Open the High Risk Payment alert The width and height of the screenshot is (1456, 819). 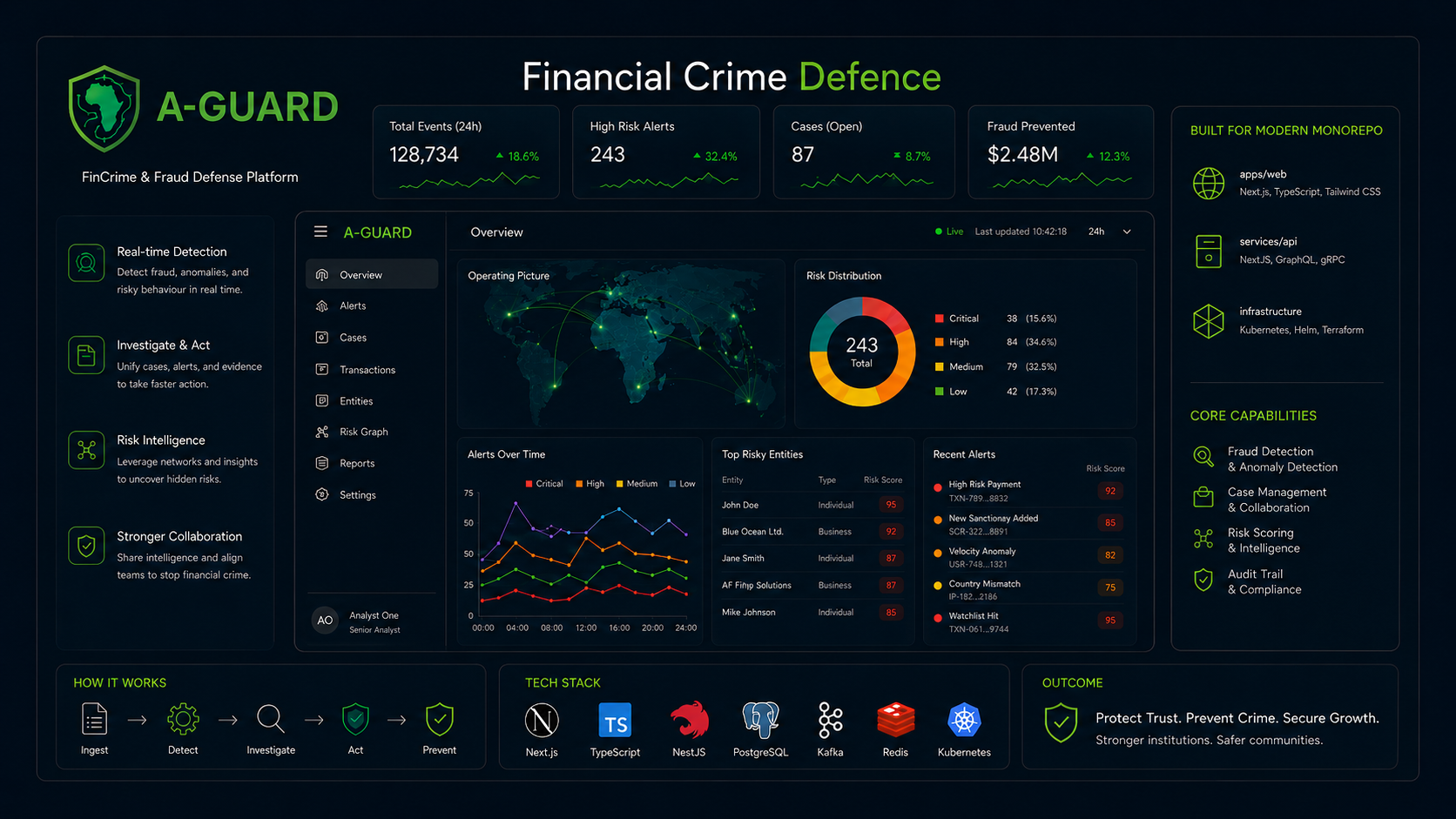coord(1028,491)
